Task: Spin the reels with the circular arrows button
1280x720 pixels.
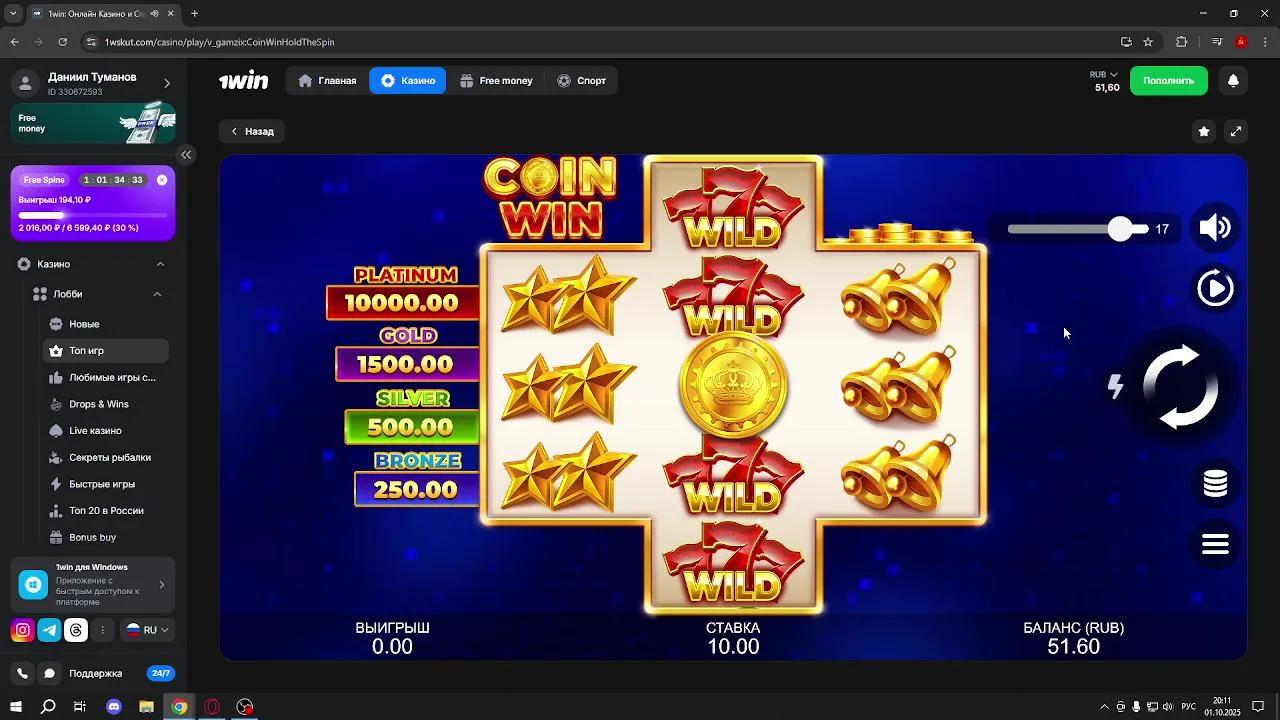Action: (1180, 387)
